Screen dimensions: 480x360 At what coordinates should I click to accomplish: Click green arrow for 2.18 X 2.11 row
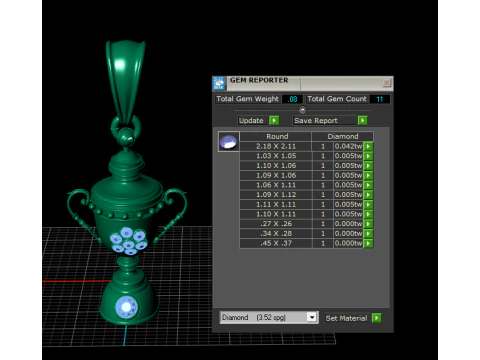pyautogui.click(x=368, y=146)
